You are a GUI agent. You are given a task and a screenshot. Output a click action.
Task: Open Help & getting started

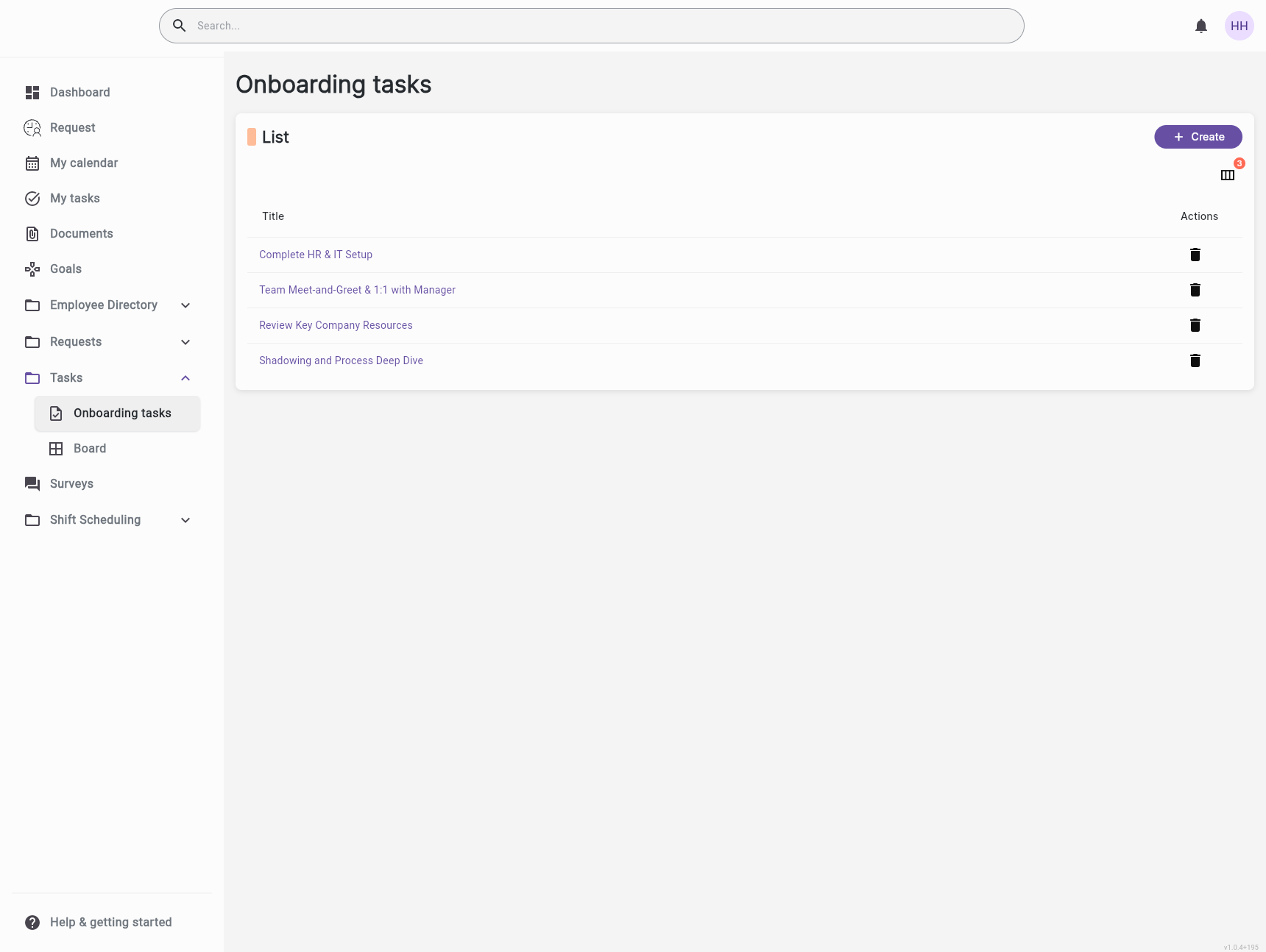[x=110, y=922]
